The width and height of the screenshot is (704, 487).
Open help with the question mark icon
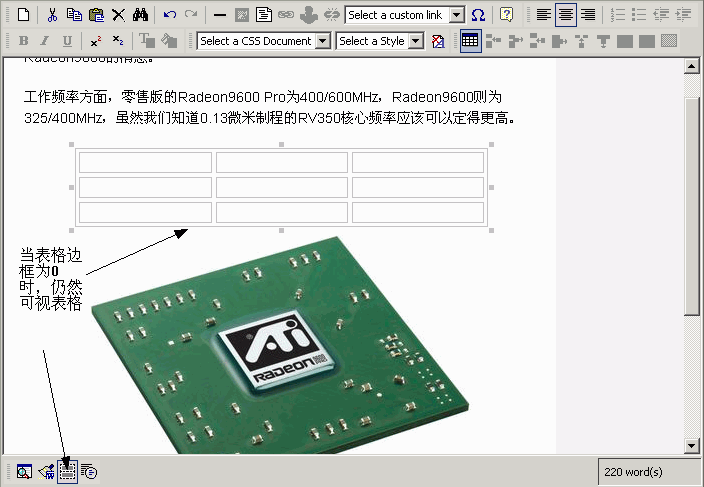[x=506, y=15]
